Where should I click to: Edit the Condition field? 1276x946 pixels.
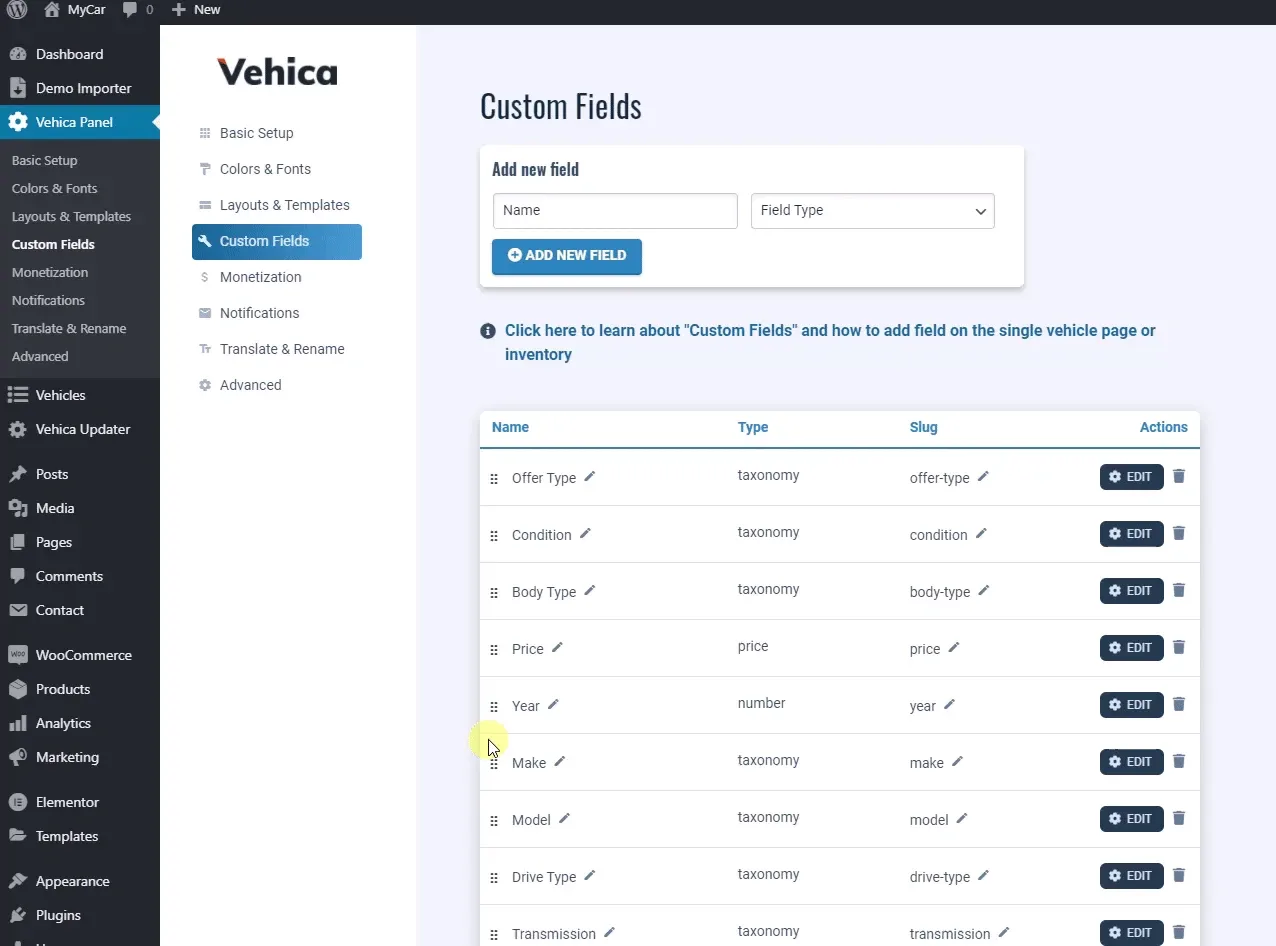click(1132, 534)
